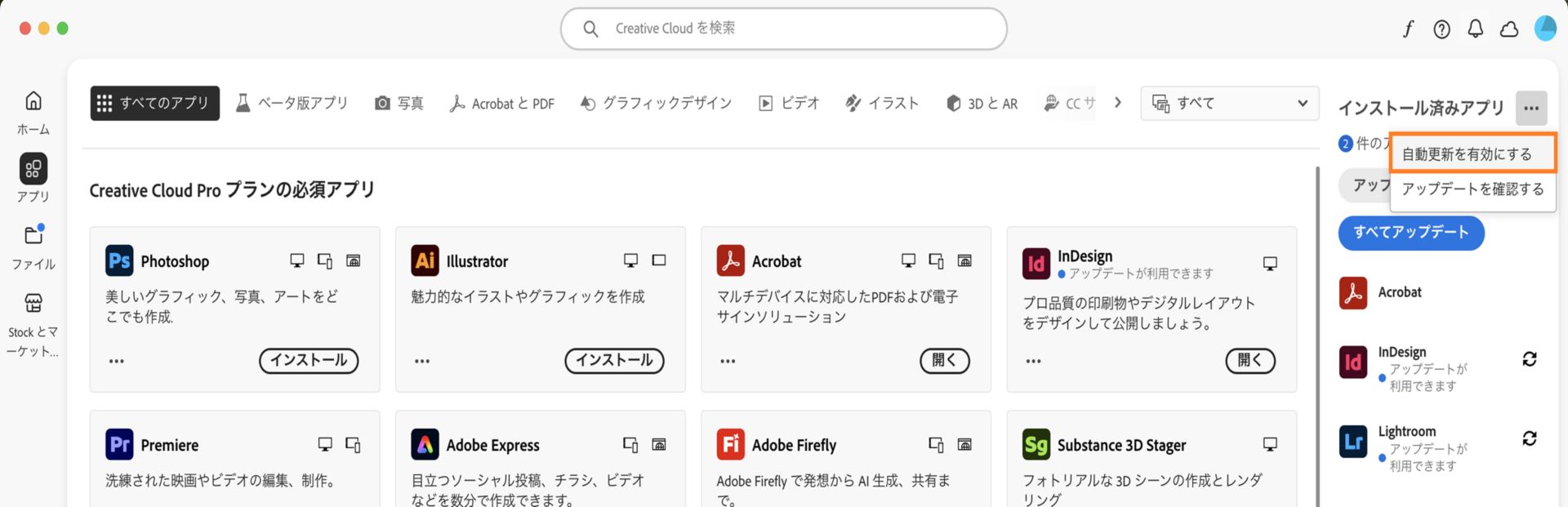Open Stock and Marketplace in sidebar
The width and height of the screenshot is (1568, 507).
point(33,325)
